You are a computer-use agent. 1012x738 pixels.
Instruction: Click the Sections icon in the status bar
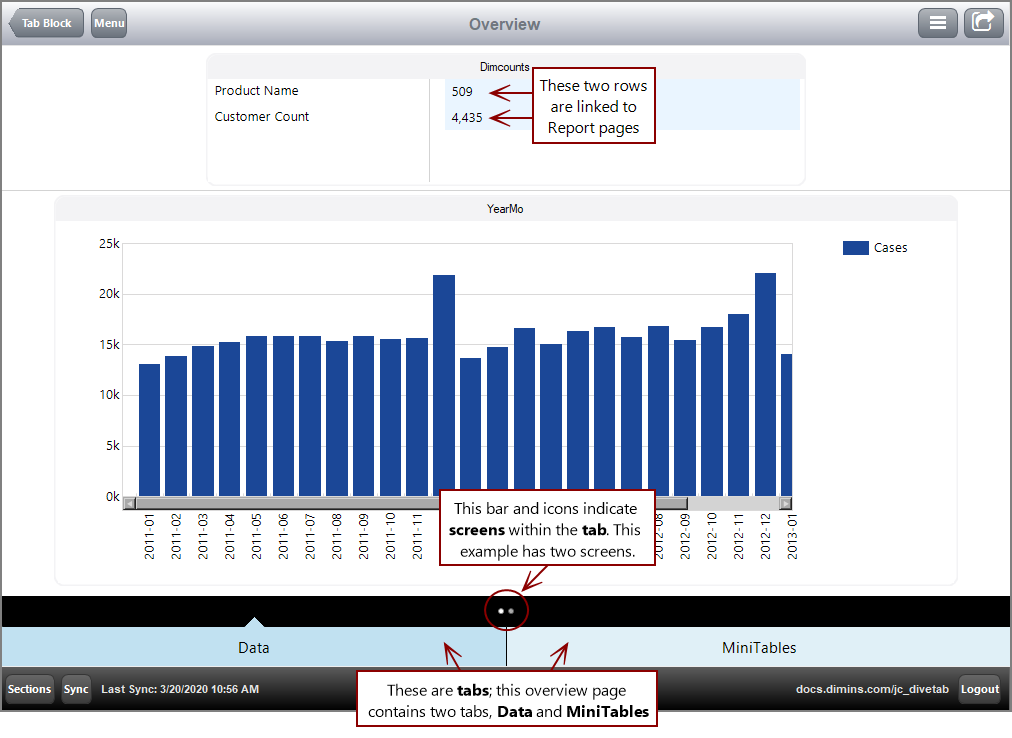tap(29, 689)
